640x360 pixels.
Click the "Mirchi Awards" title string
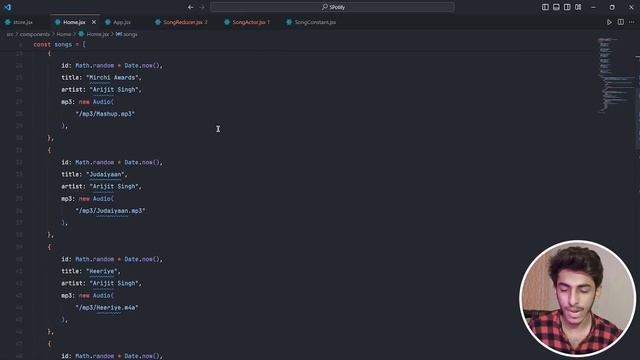click(x=111, y=78)
